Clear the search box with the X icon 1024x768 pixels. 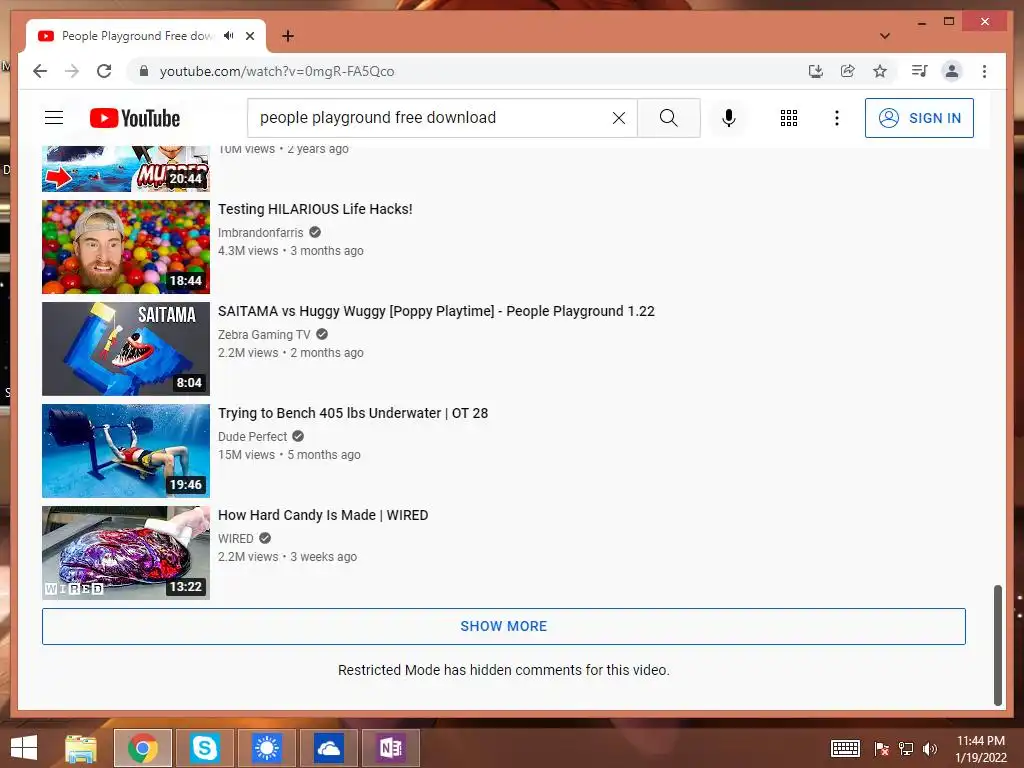[x=618, y=118]
